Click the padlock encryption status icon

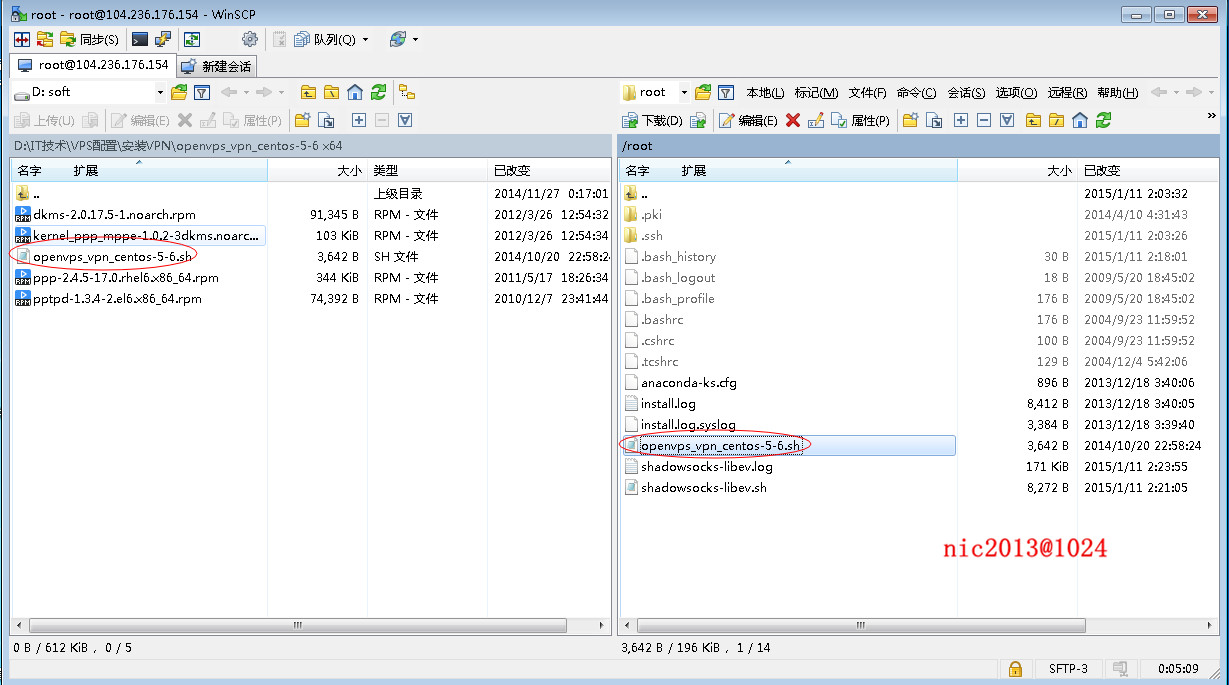coord(1015,668)
